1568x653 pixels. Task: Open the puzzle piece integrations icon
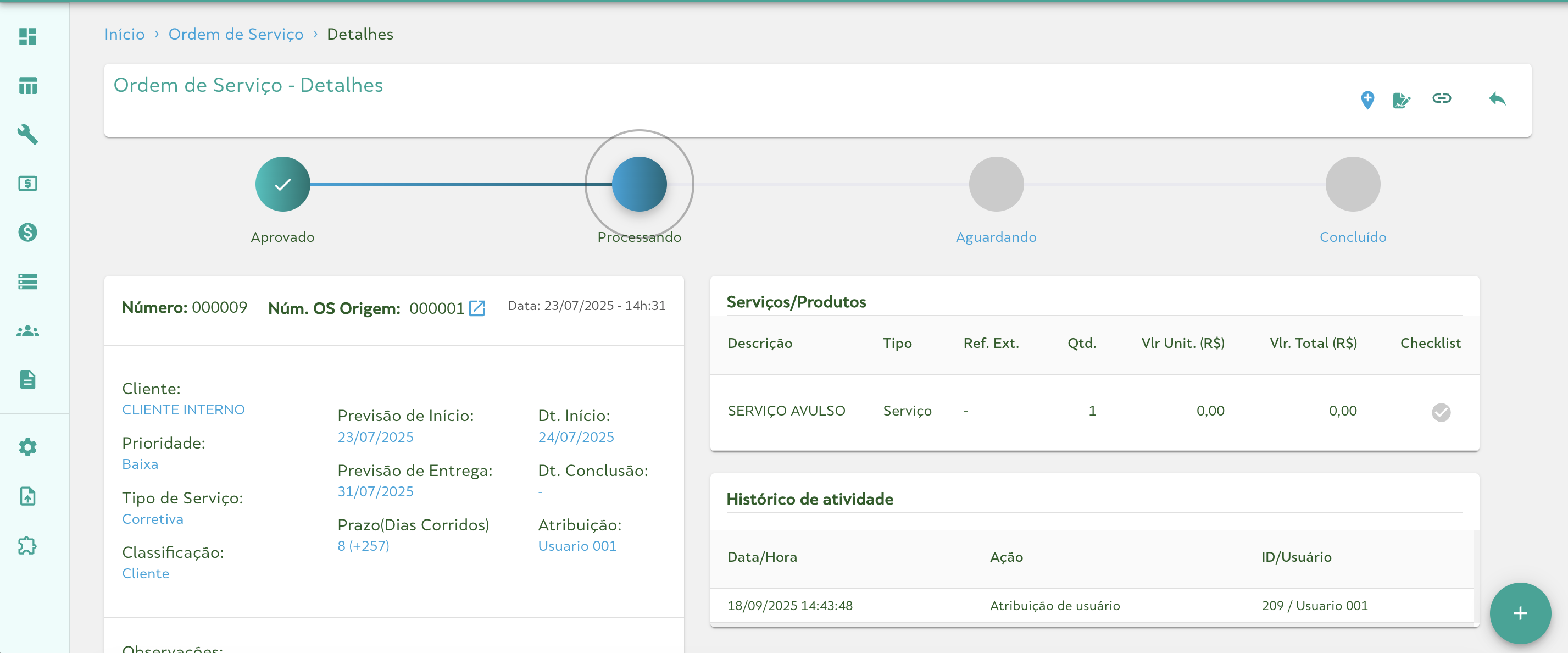click(x=27, y=545)
